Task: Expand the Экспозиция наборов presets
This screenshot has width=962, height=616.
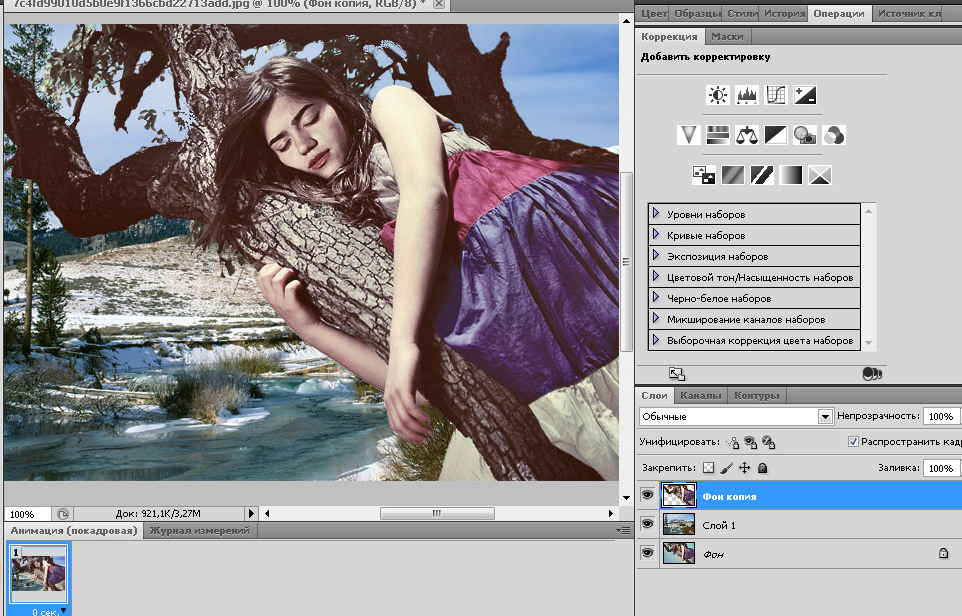Action: point(656,255)
